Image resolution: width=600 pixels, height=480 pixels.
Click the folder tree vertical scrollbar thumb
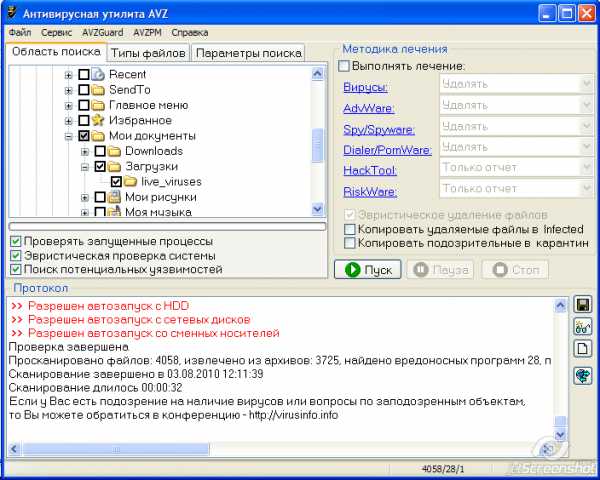tap(318, 145)
